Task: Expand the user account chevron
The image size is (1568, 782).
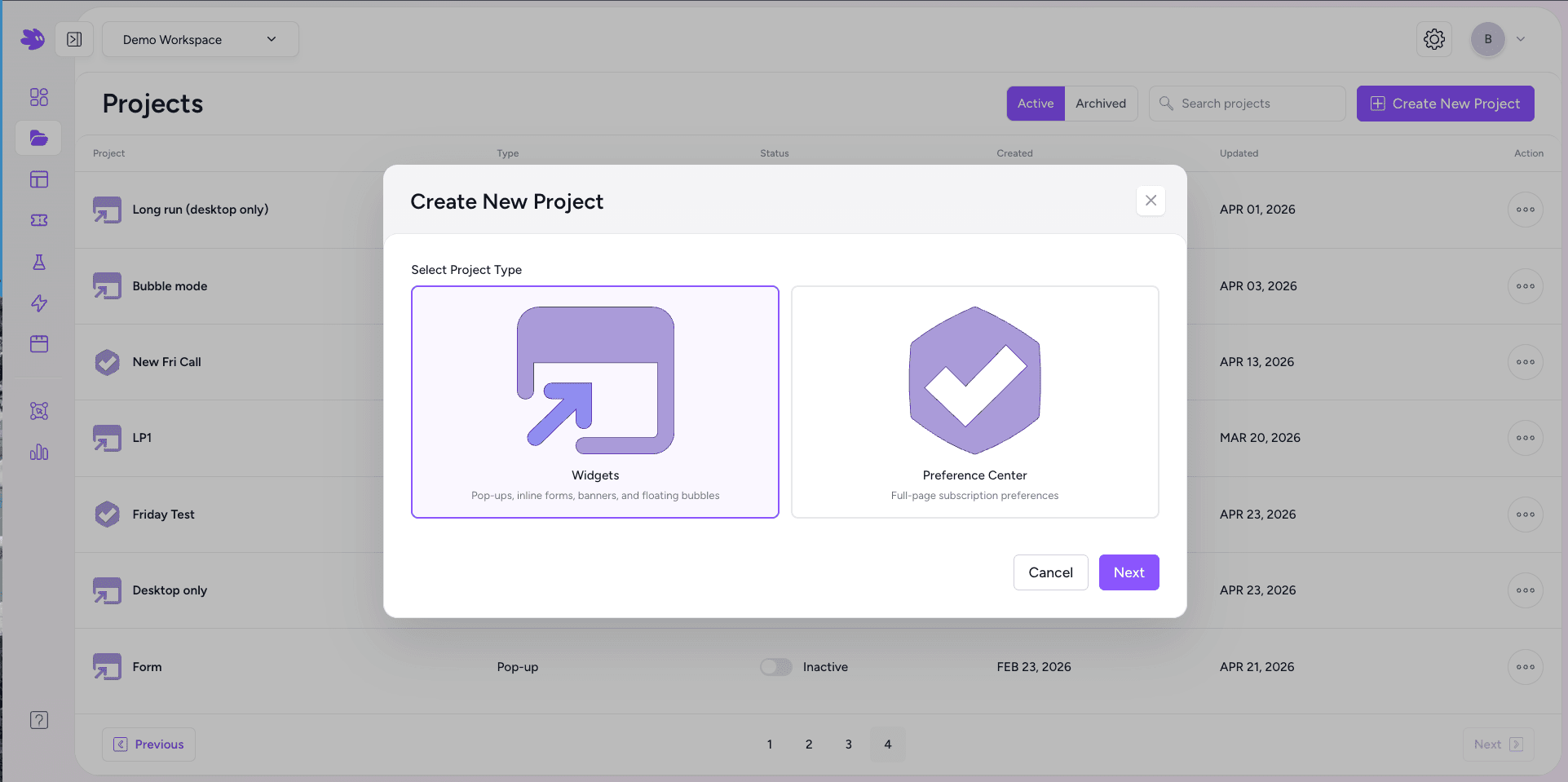Action: (x=1521, y=39)
